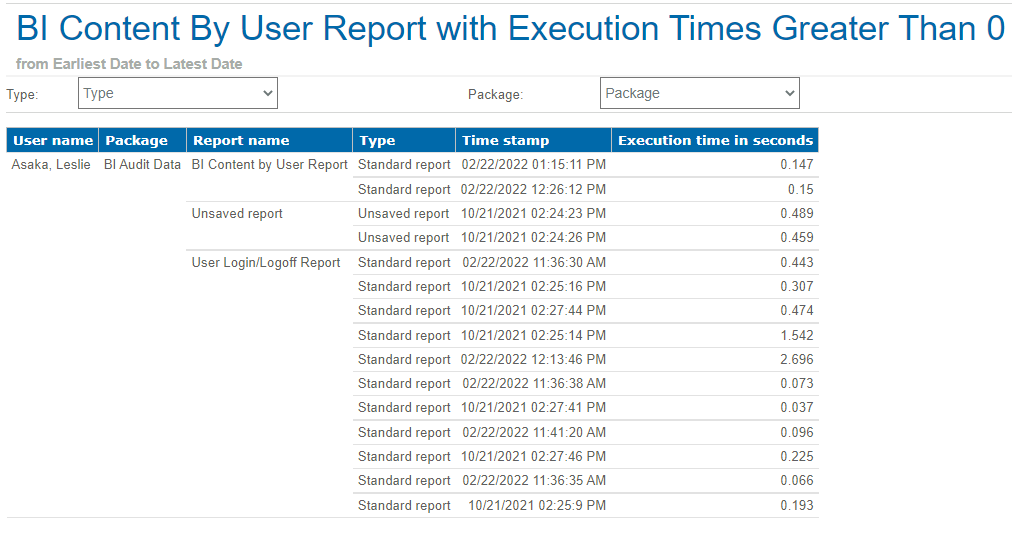Screen dimensions: 1012x533
Task: Click timestamp 10/21/2021 02:24:23 PM
Action: point(533,214)
